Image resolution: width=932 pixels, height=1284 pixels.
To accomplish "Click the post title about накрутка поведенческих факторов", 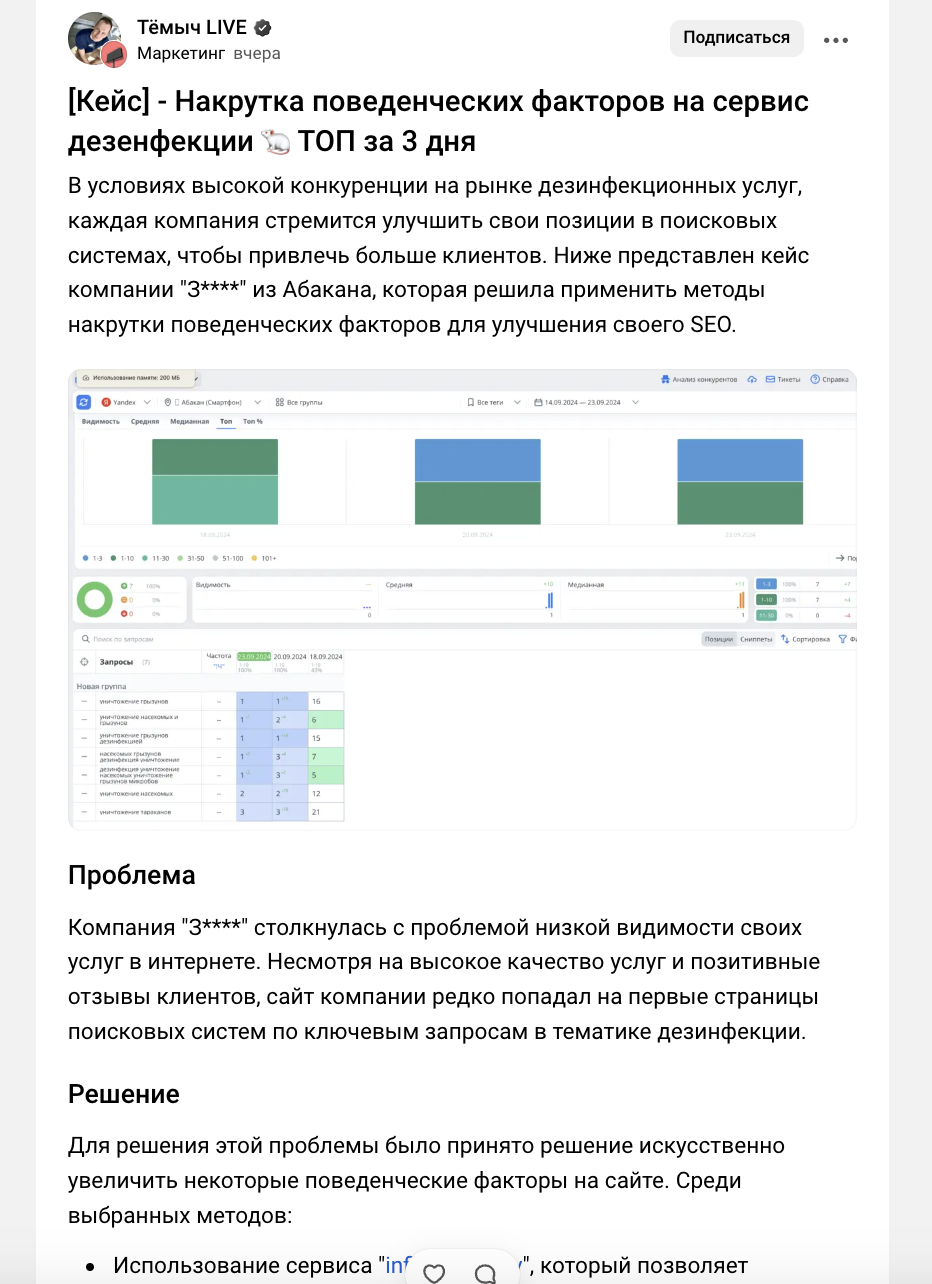I will coord(438,122).
